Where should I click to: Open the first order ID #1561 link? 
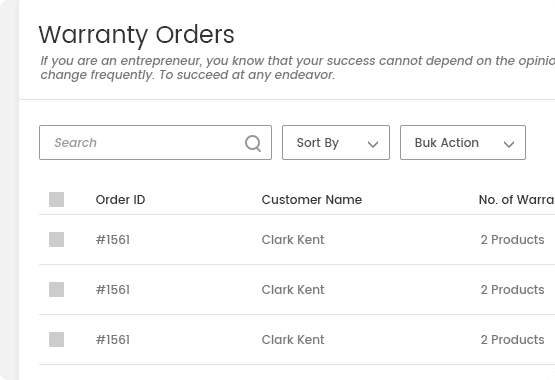click(x=113, y=240)
